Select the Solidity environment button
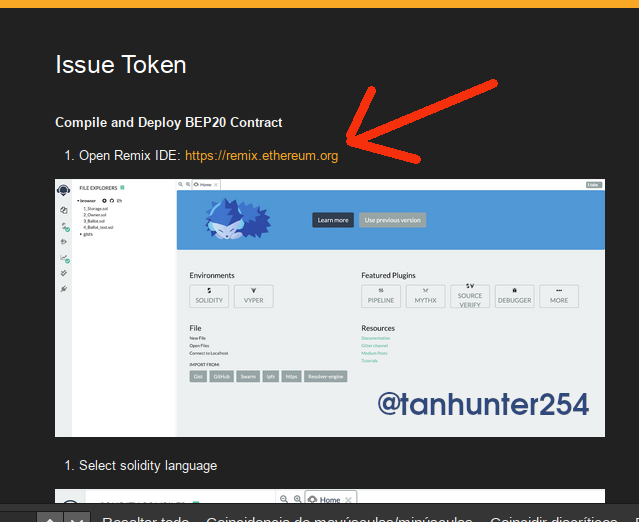639x522 pixels. coord(209,296)
